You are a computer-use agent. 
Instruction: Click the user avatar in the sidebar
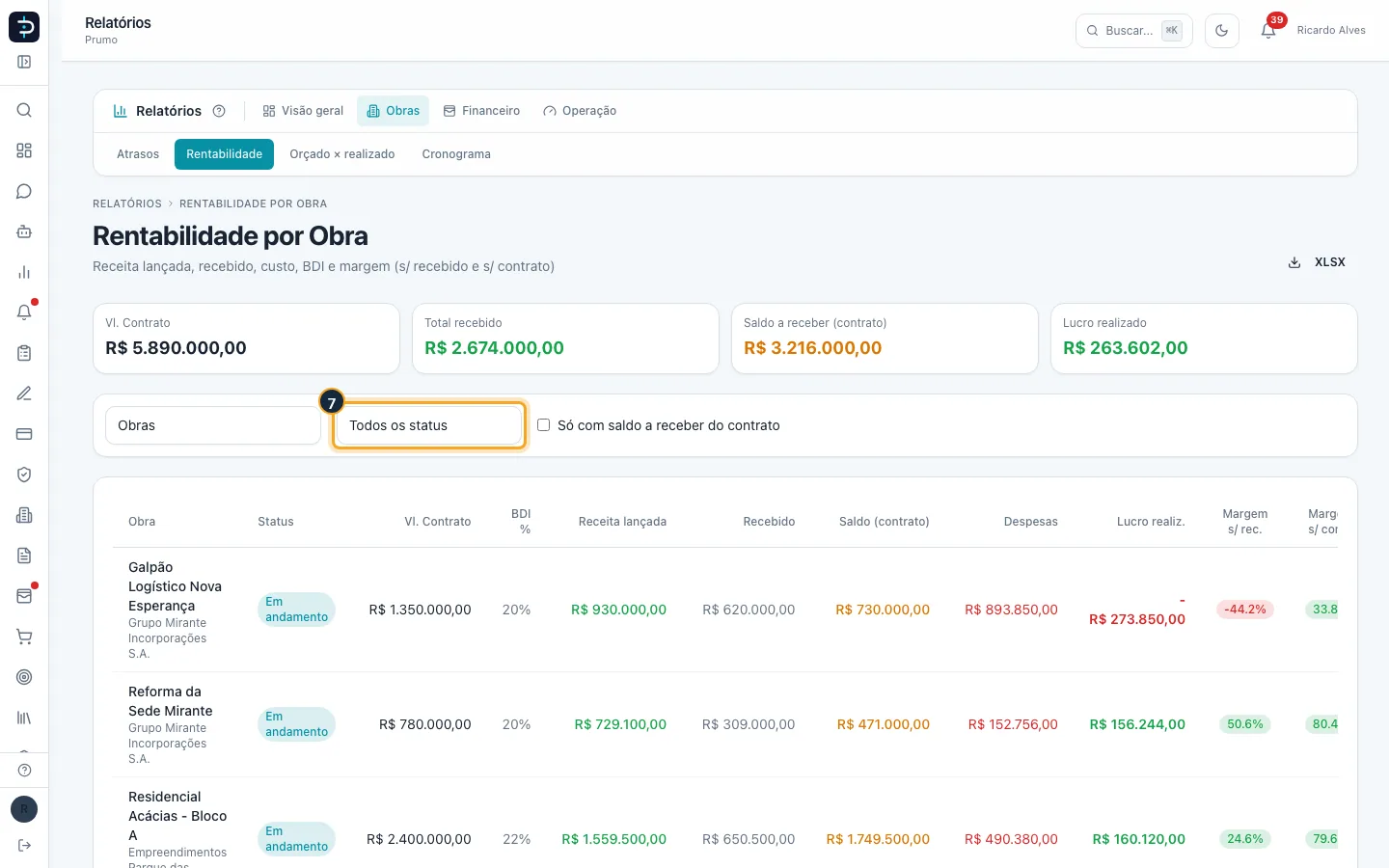(24, 809)
